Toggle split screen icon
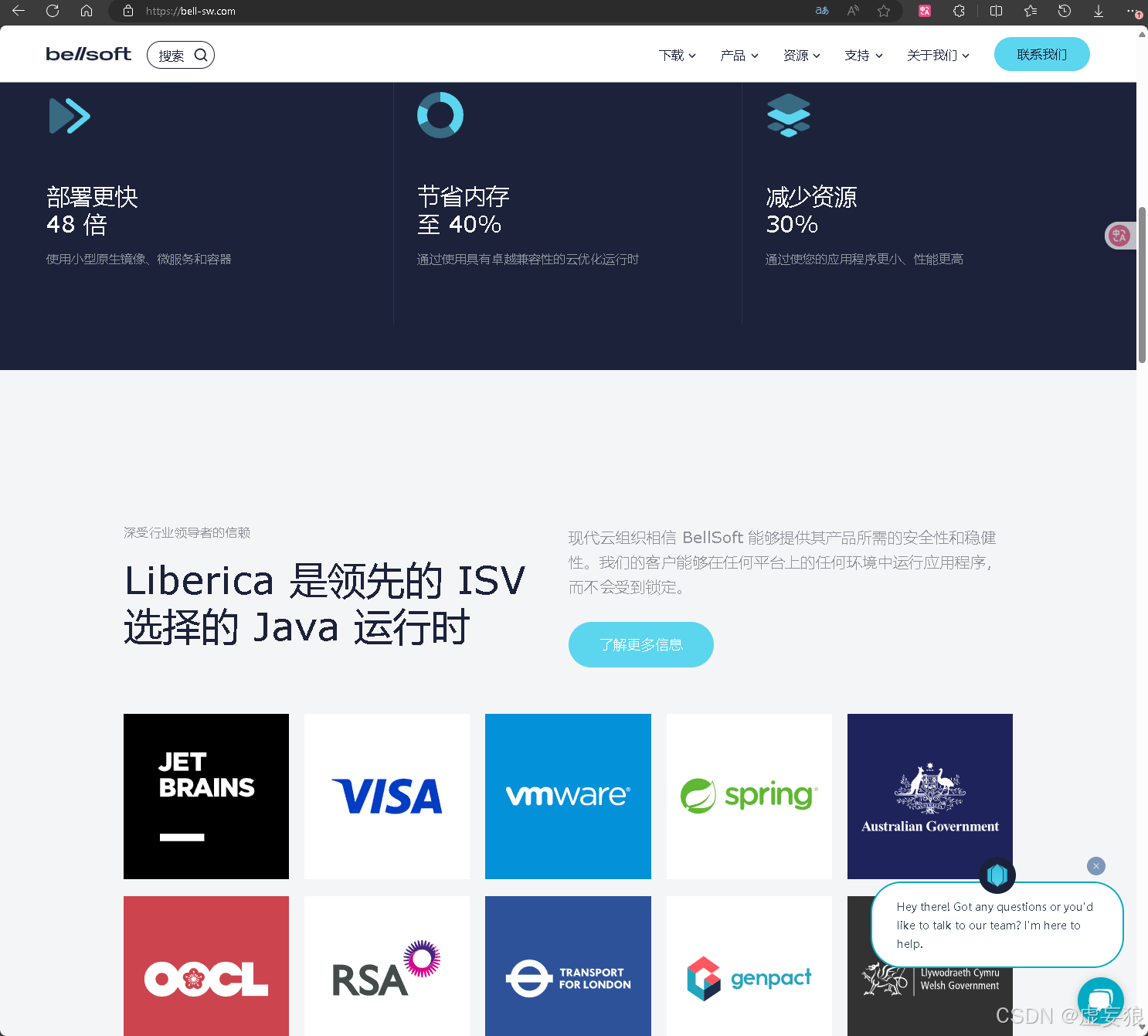The image size is (1148, 1036). [996, 11]
